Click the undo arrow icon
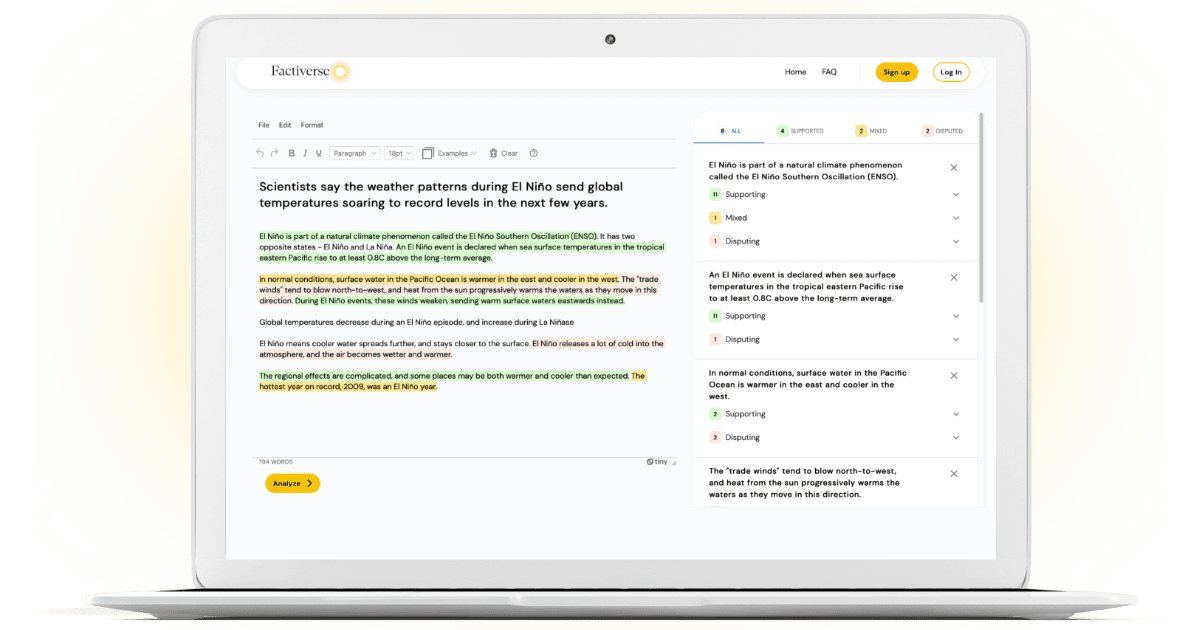The image size is (1200, 630). (x=260, y=153)
